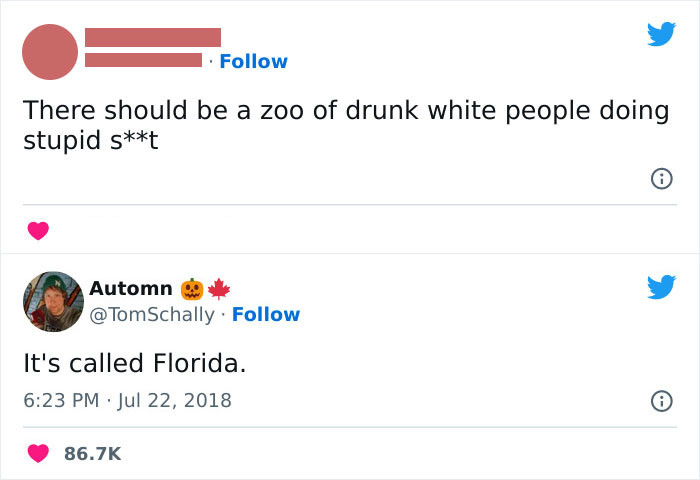Click the redacted display name on the top tweet
This screenshot has width=700, height=480.
152,38
